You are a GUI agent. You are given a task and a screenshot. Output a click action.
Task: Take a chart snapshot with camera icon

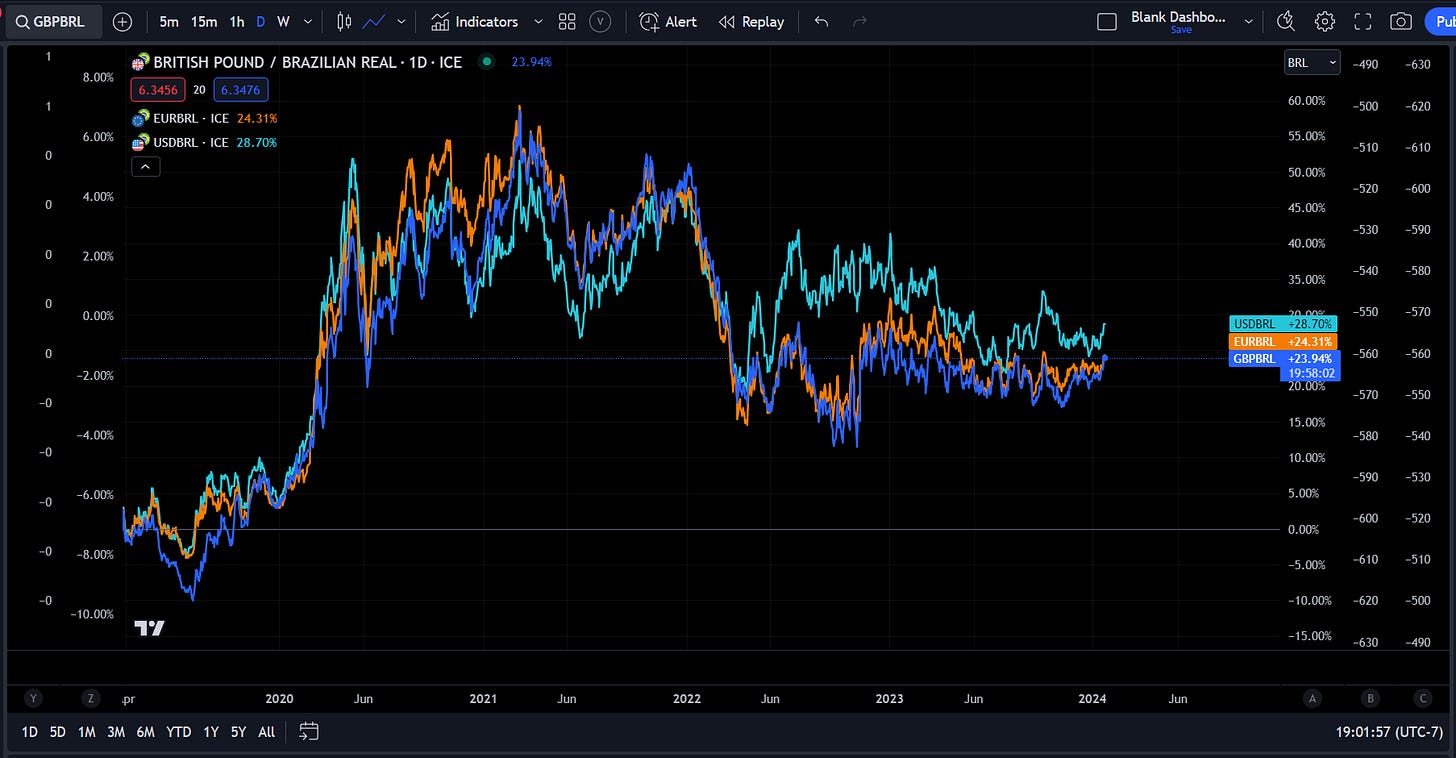point(1402,21)
